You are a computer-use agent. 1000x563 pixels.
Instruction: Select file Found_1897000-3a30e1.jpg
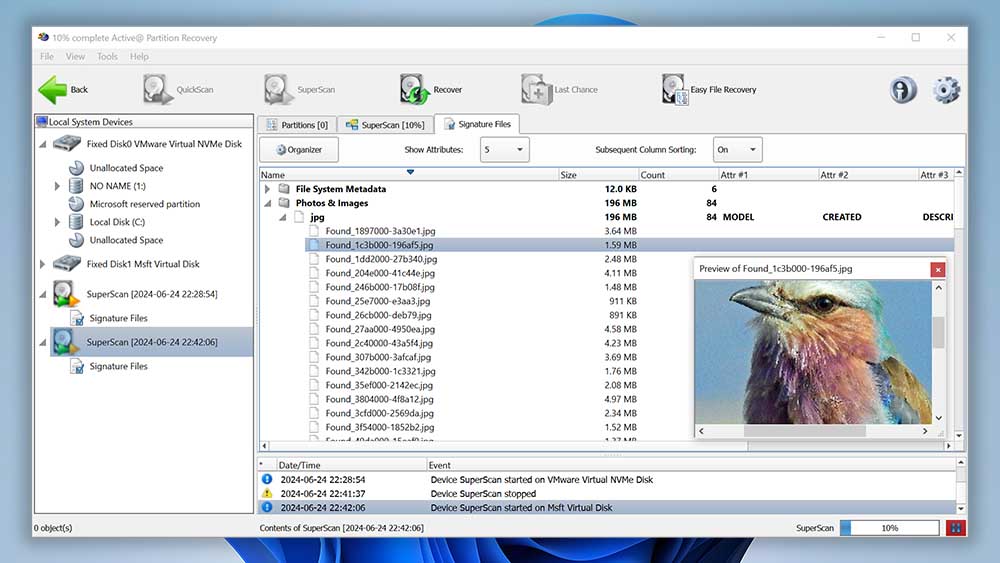(380, 231)
